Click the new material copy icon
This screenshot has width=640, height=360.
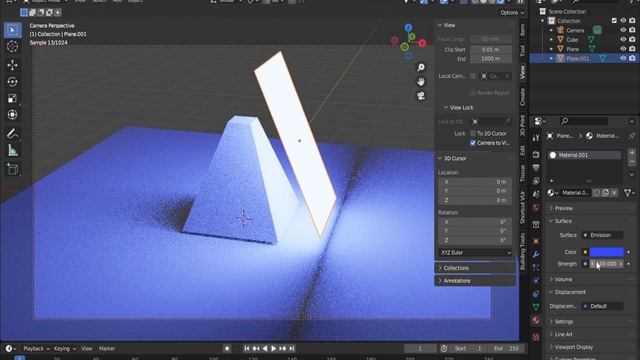click(605, 193)
